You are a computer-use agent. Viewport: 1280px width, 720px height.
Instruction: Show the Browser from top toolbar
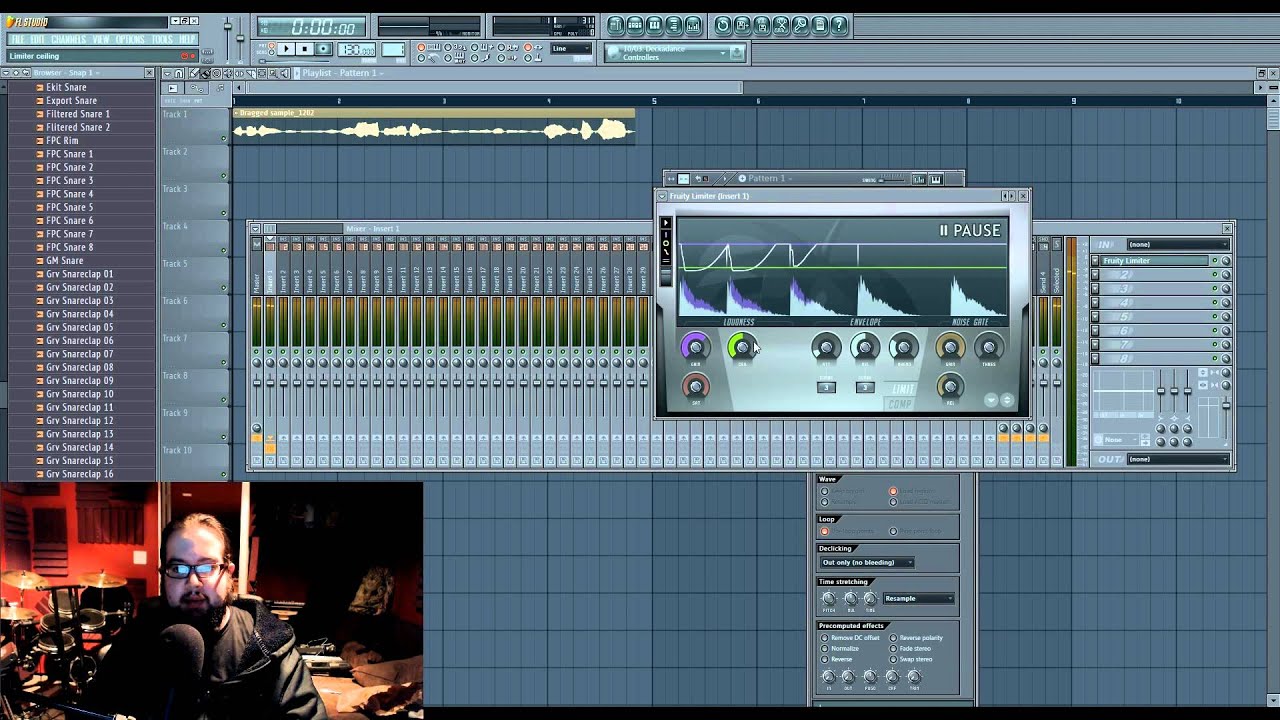pos(674,25)
